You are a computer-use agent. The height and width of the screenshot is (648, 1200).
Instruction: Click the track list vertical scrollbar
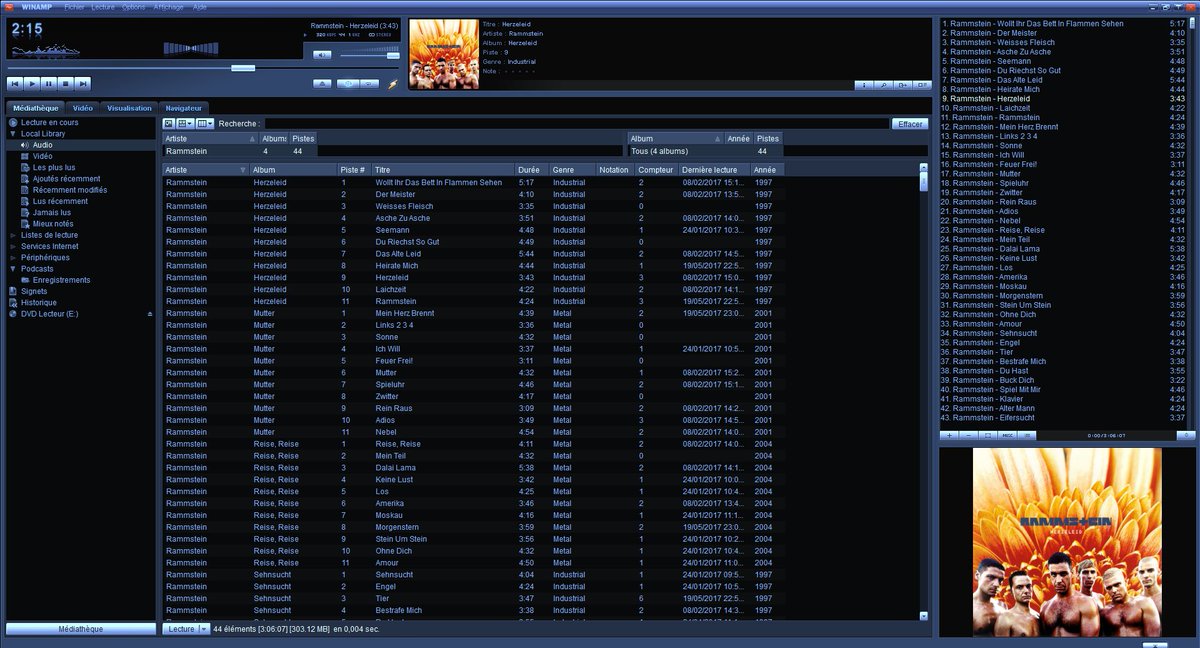click(x=923, y=390)
